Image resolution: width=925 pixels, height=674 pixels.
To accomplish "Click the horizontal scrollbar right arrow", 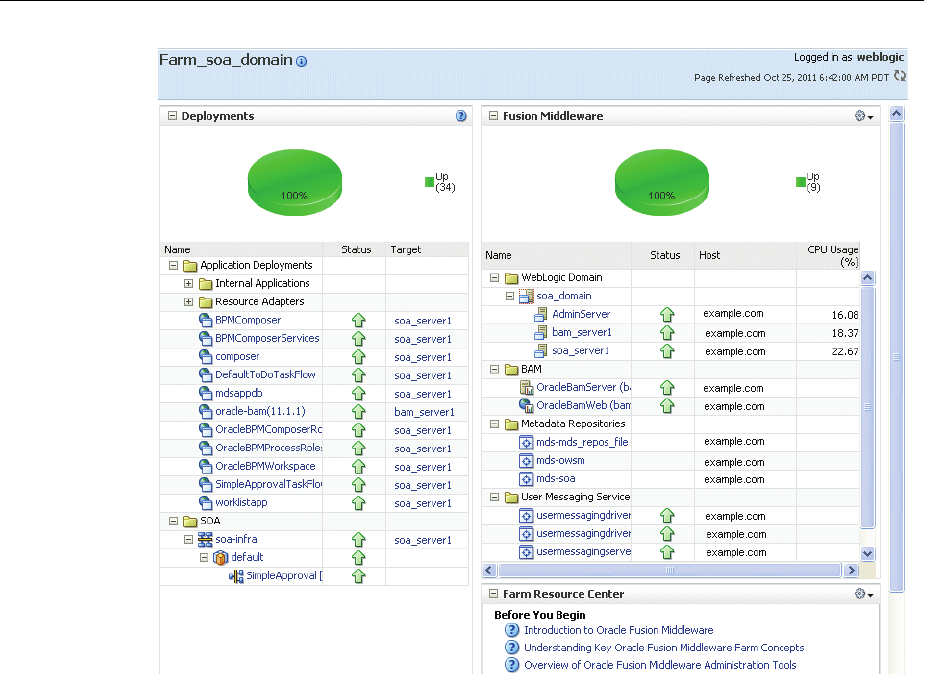I will [x=851, y=570].
